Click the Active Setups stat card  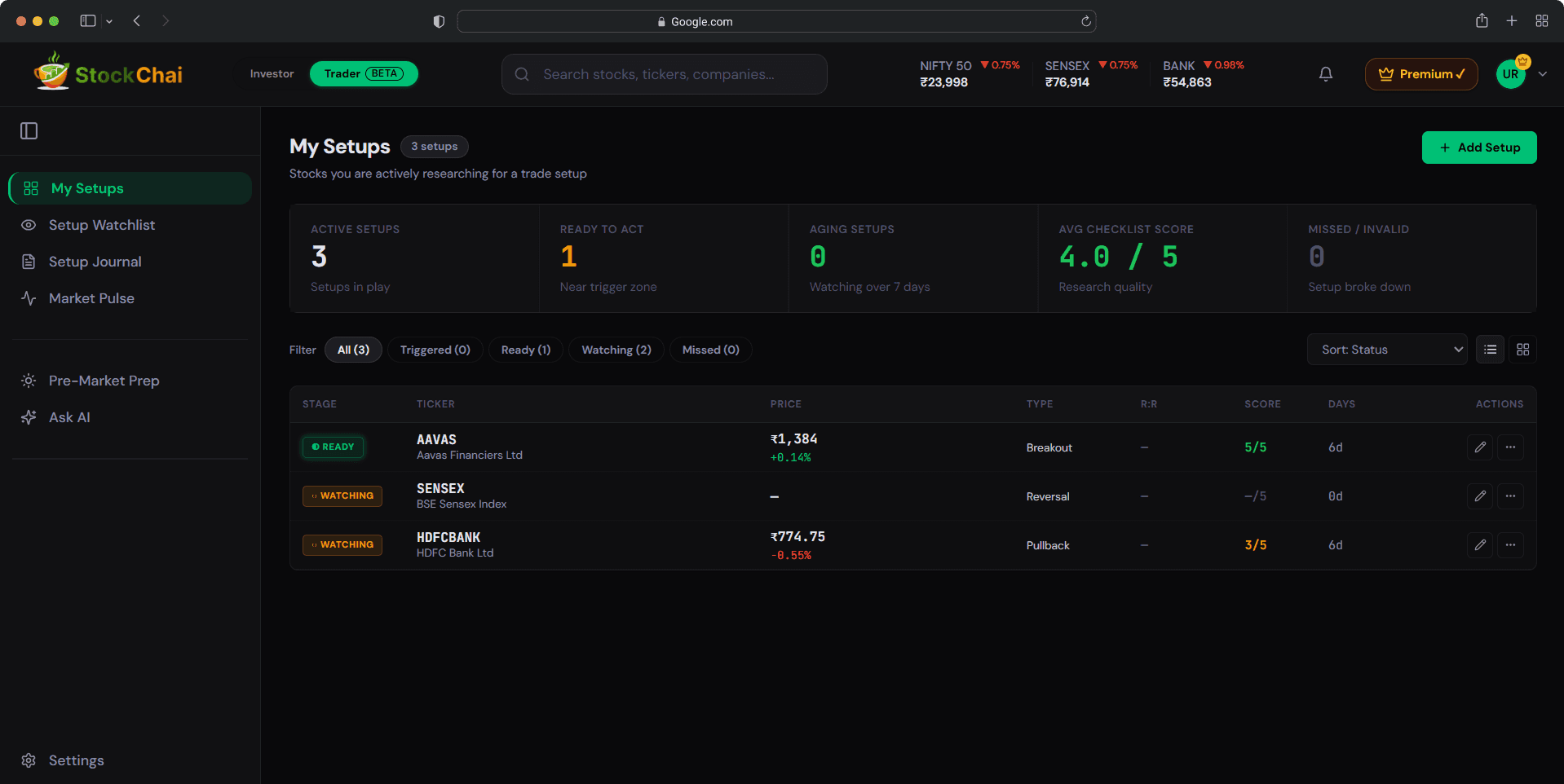(415, 258)
